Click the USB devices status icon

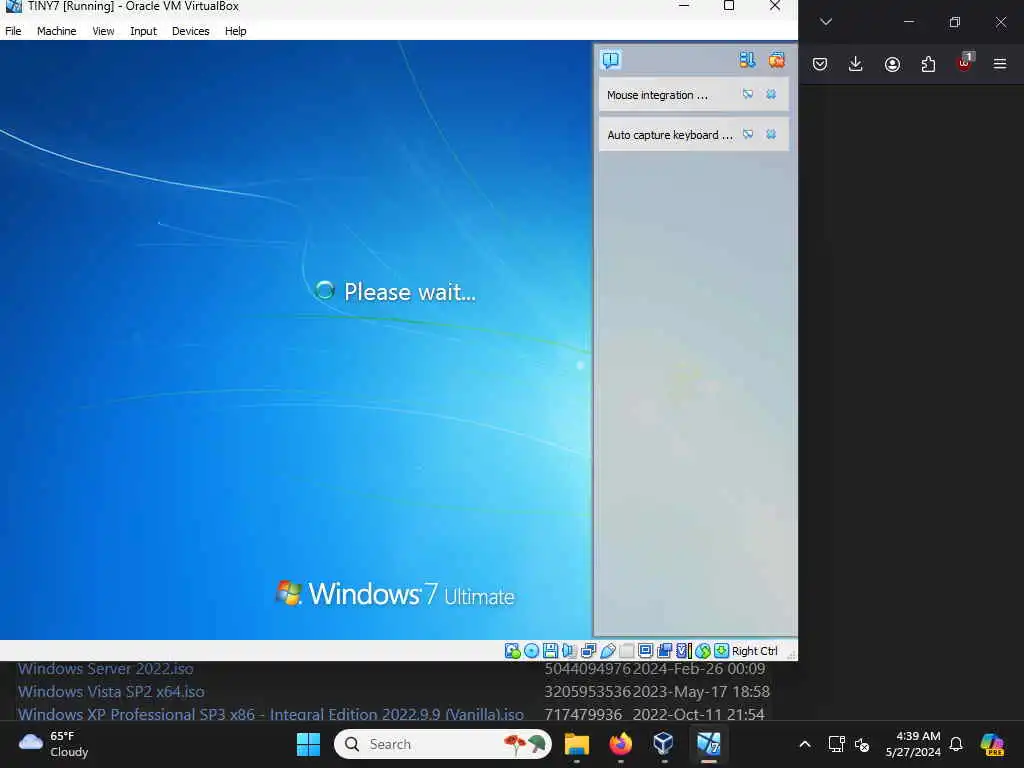607,650
